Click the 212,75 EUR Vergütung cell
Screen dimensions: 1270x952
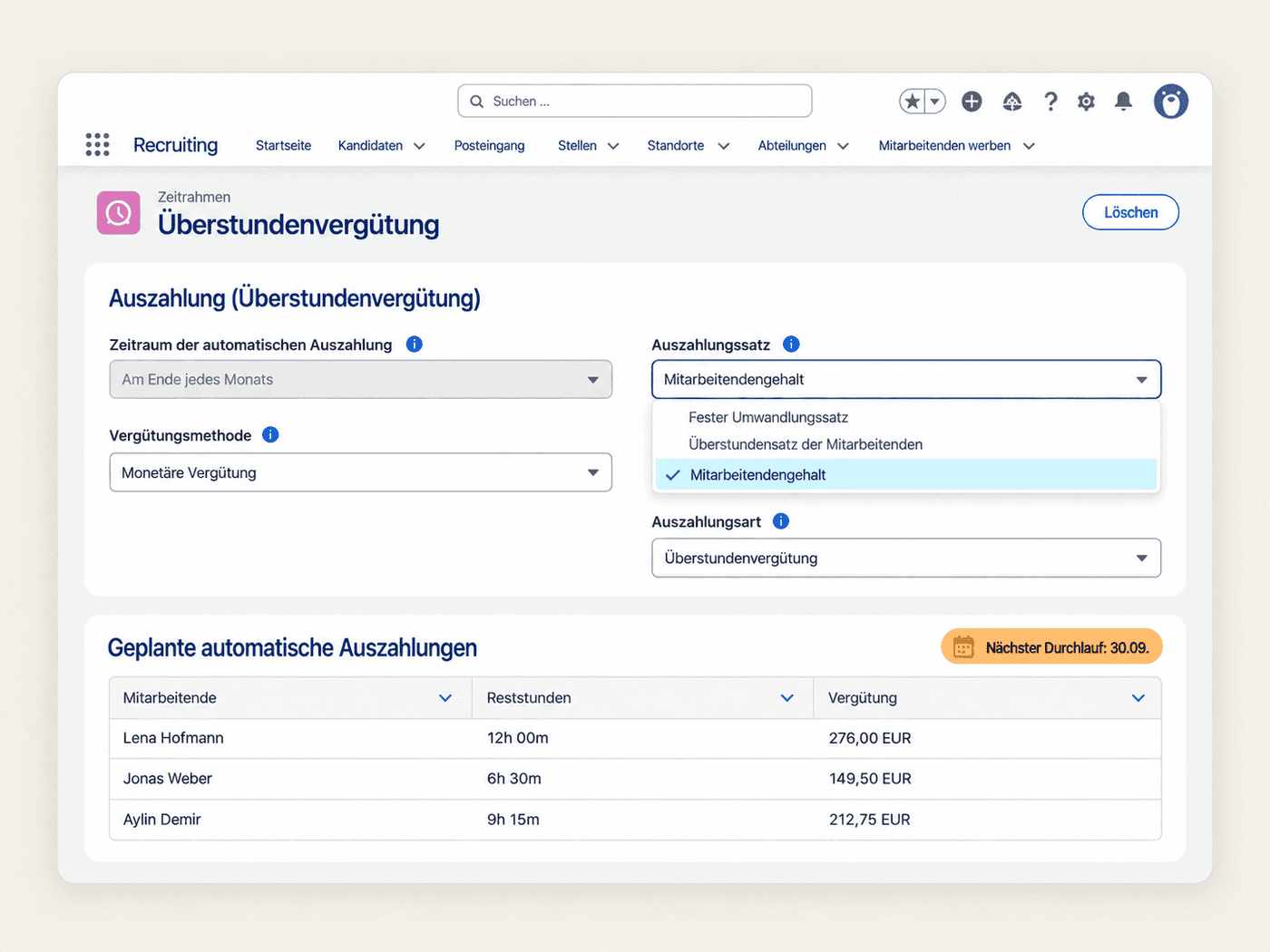pyautogui.click(x=870, y=820)
